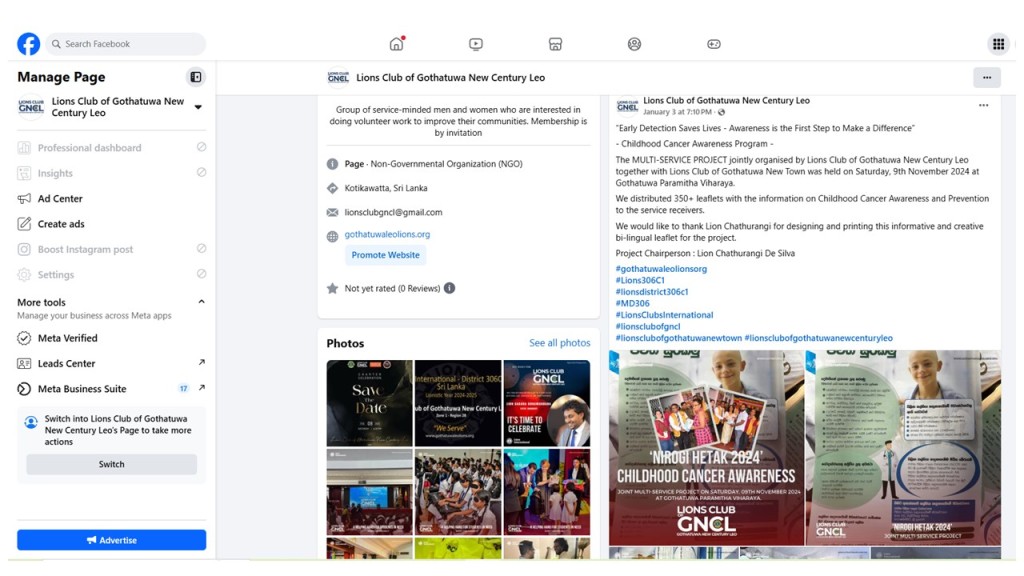Open the students in classroom photo thumbnail

[458, 492]
